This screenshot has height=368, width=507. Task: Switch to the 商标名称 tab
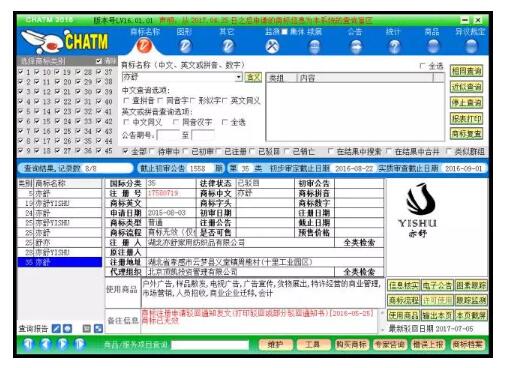pyautogui.click(x=145, y=32)
